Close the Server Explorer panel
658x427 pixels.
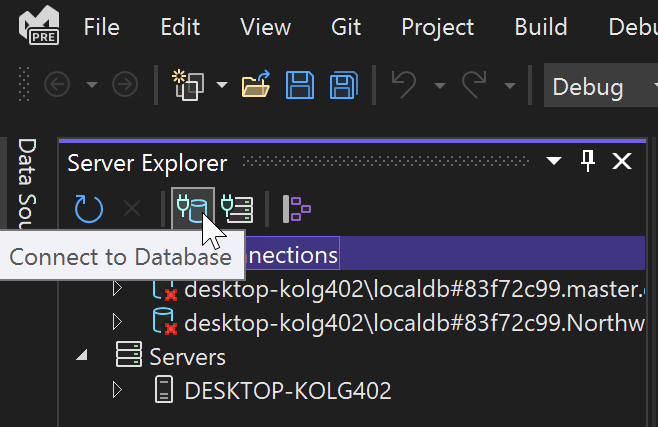point(622,161)
